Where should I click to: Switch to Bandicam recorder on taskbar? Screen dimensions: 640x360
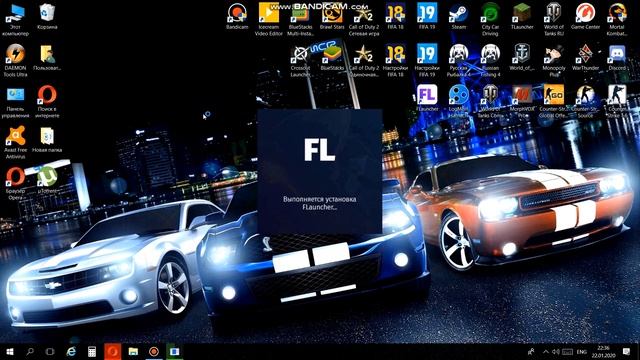(154, 351)
